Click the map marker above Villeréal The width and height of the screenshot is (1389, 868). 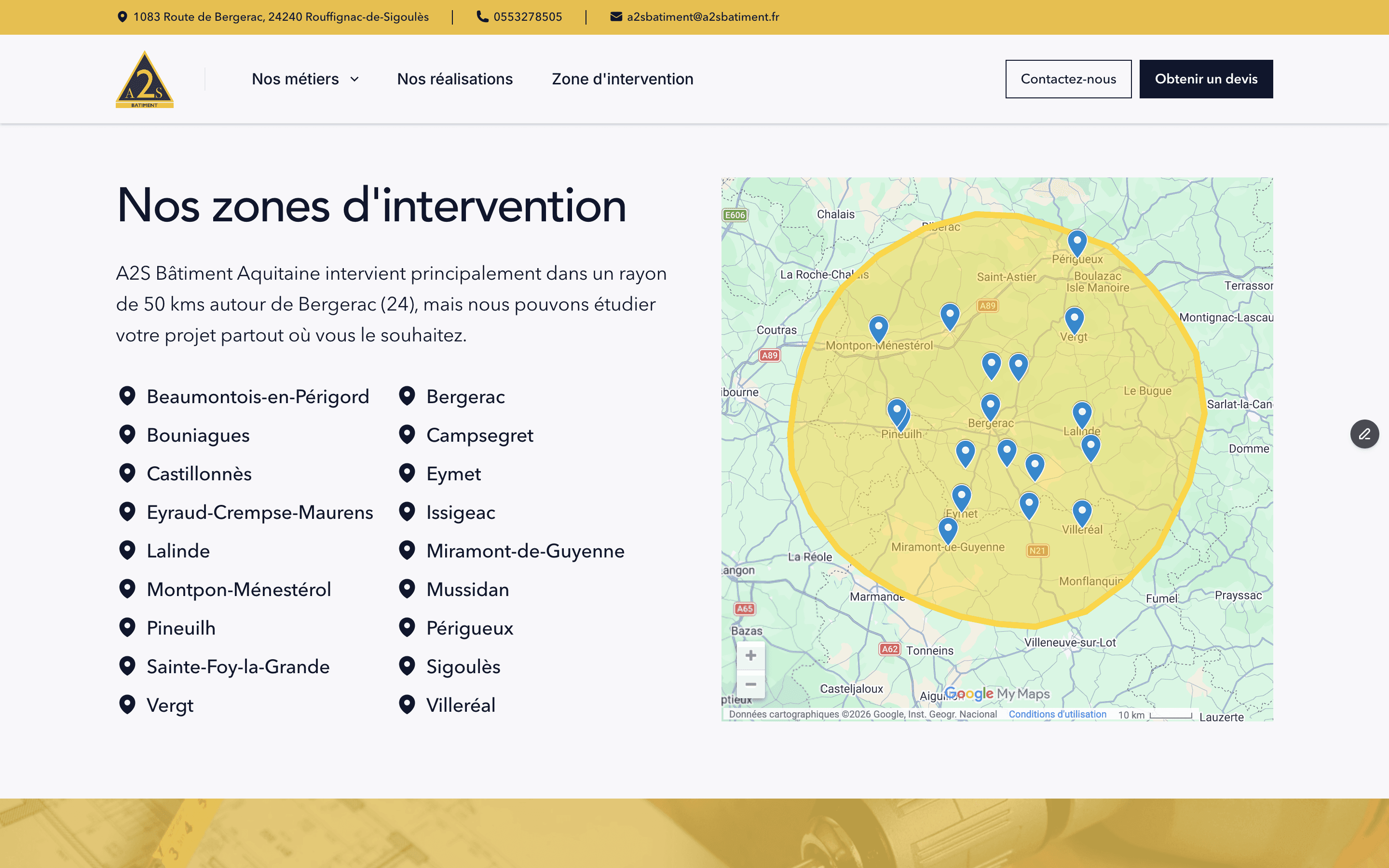pyautogui.click(x=1081, y=512)
